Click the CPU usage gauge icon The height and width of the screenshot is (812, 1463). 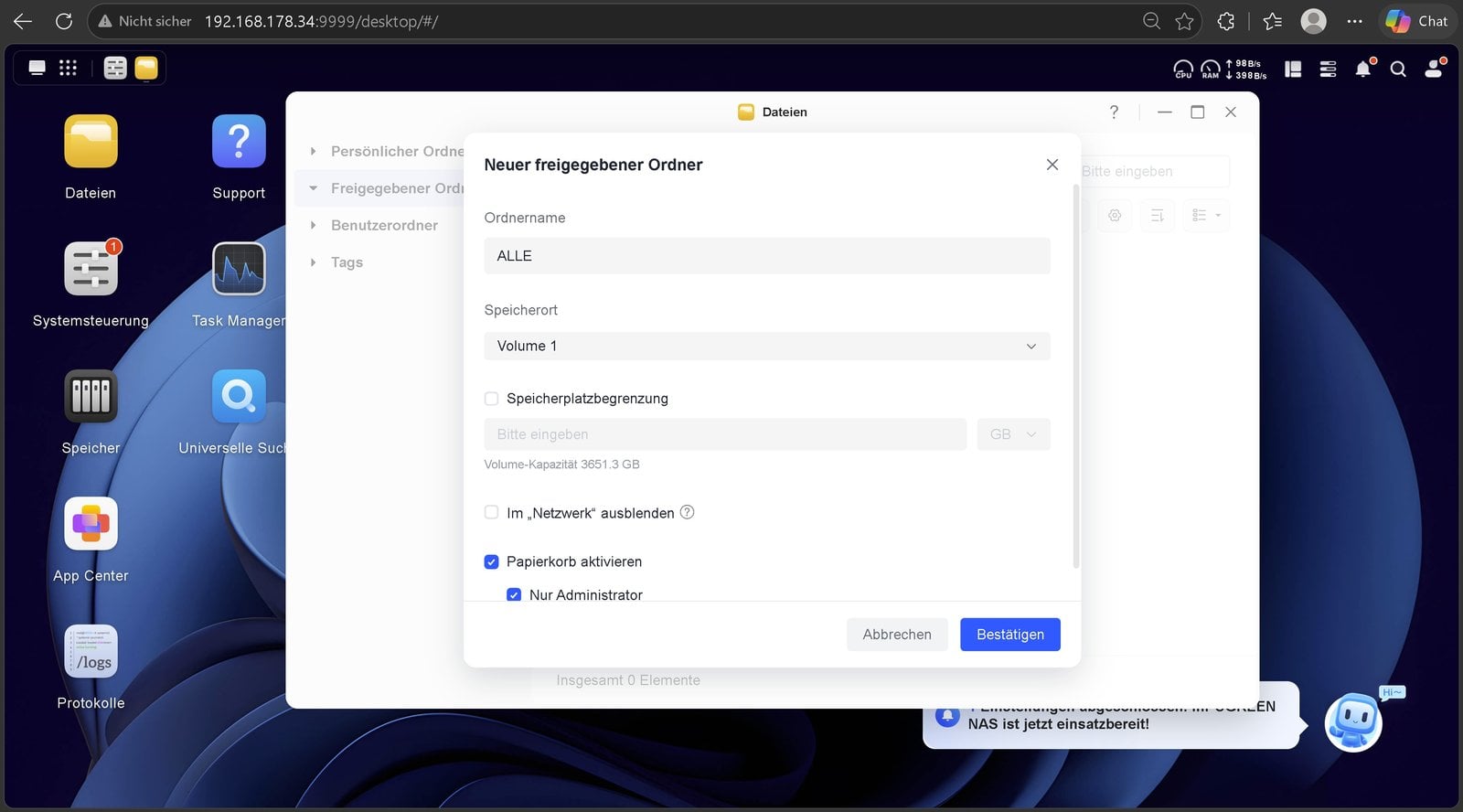[1183, 69]
